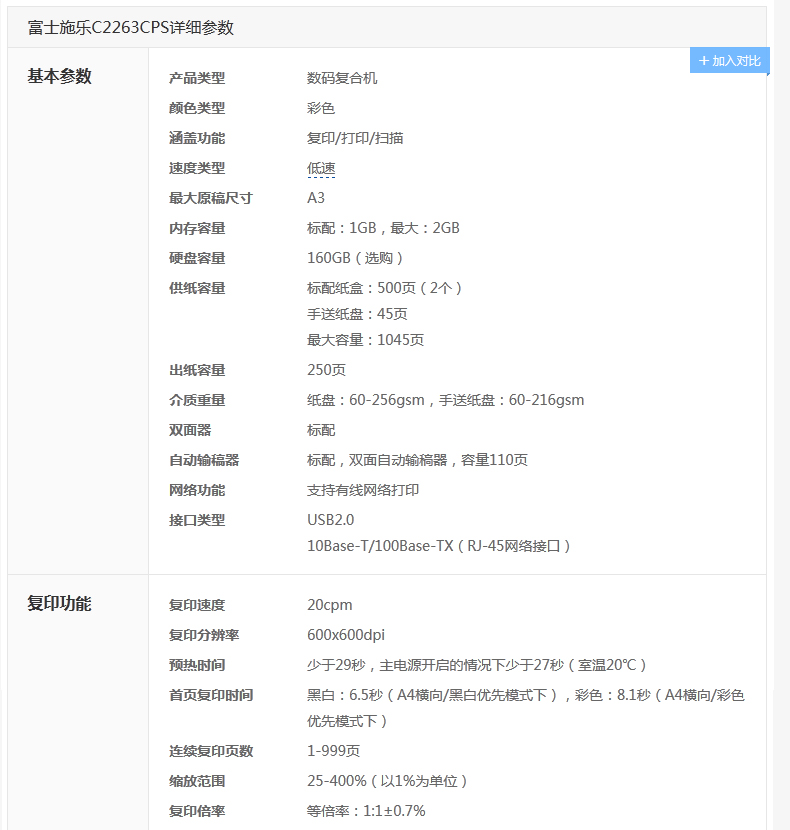The width and height of the screenshot is (790, 830).
Task: Select the value 20cpm
Action: tap(329, 605)
